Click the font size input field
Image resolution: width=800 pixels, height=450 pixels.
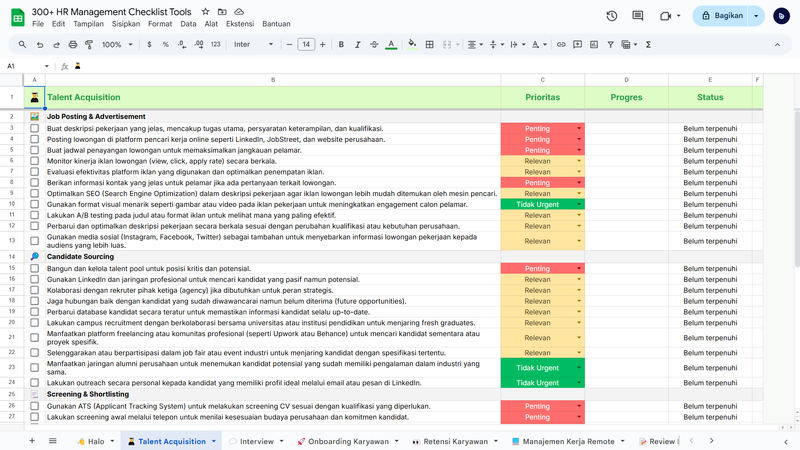click(x=306, y=45)
